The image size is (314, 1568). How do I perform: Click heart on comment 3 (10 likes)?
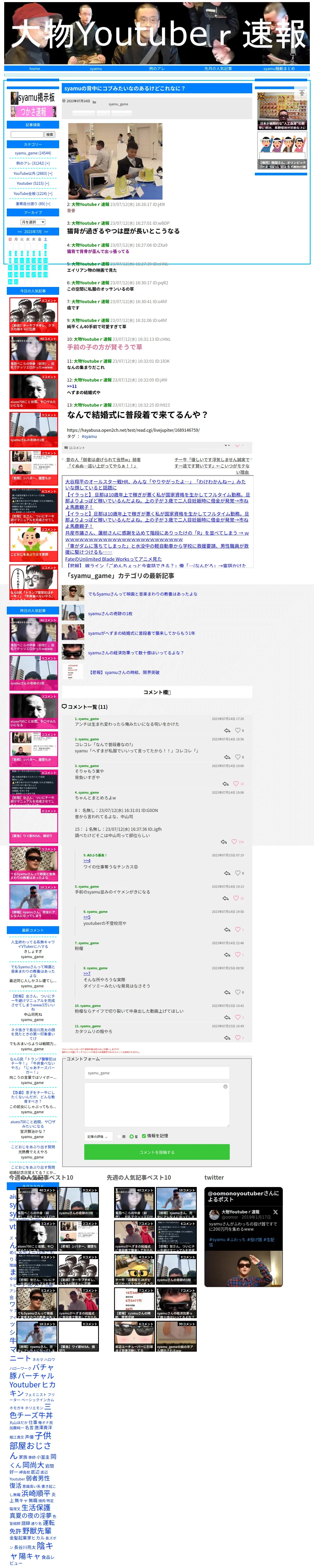236,783
